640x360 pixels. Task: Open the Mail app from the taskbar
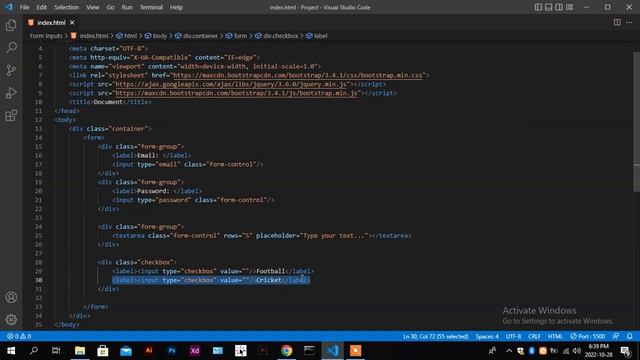(126, 351)
